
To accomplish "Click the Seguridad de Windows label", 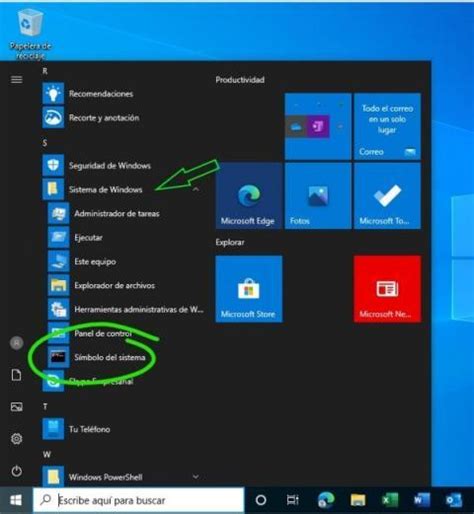I will click(x=110, y=165).
